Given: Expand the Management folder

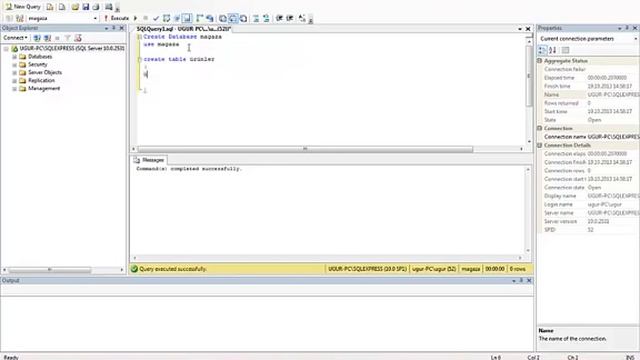Looking at the screenshot, I should pos(14,89).
